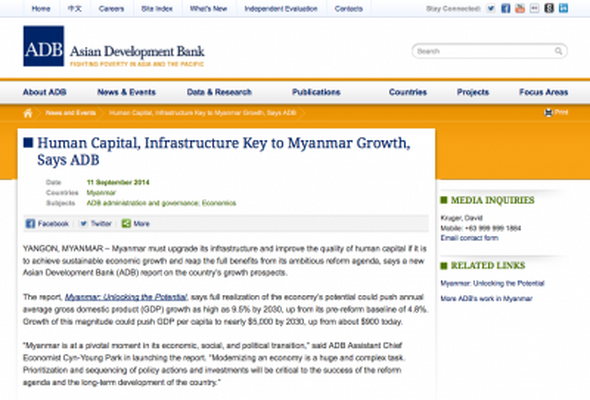590x400 pixels.
Task: Open Publications menu
Action: tap(316, 92)
